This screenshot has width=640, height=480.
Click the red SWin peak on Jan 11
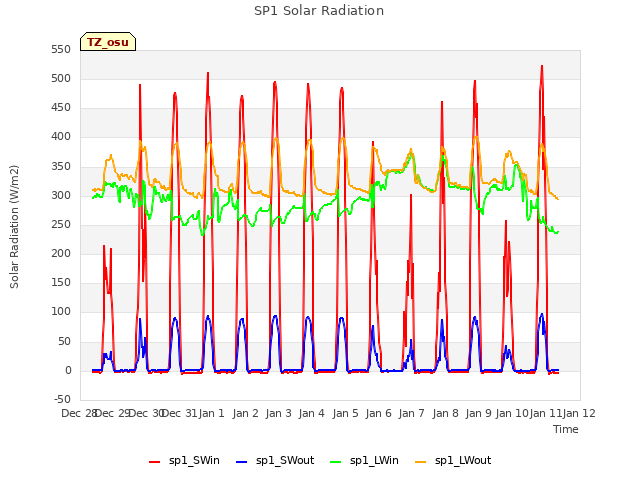click(x=542, y=66)
